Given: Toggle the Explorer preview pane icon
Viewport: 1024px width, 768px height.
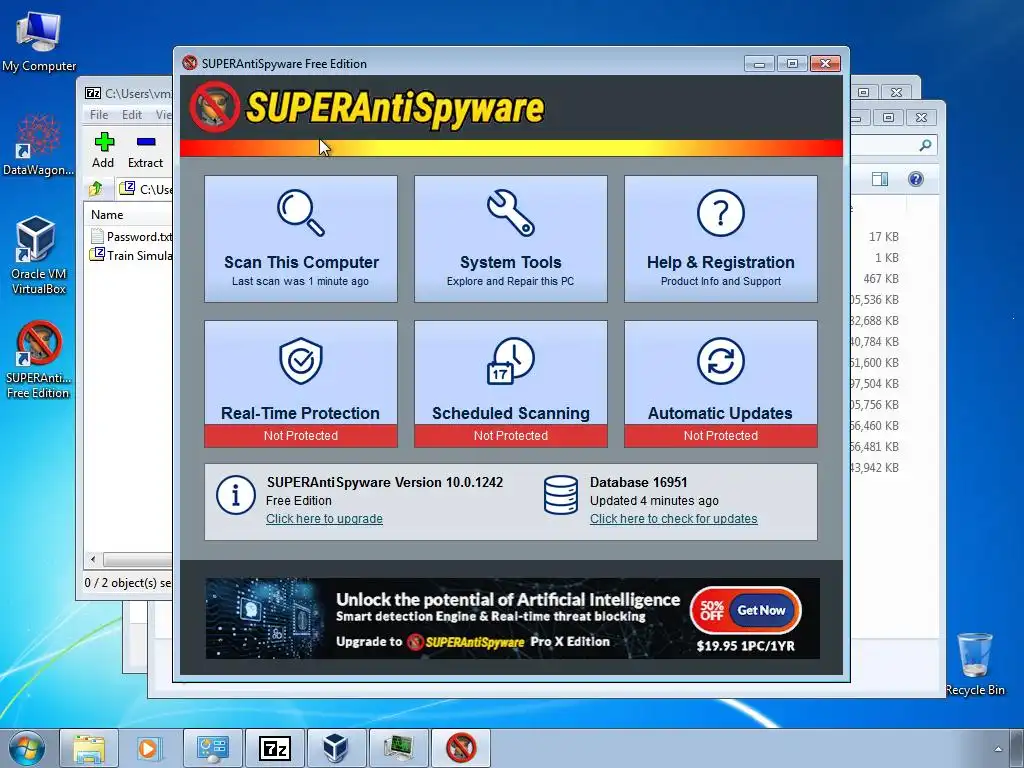Looking at the screenshot, I should [x=880, y=179].
